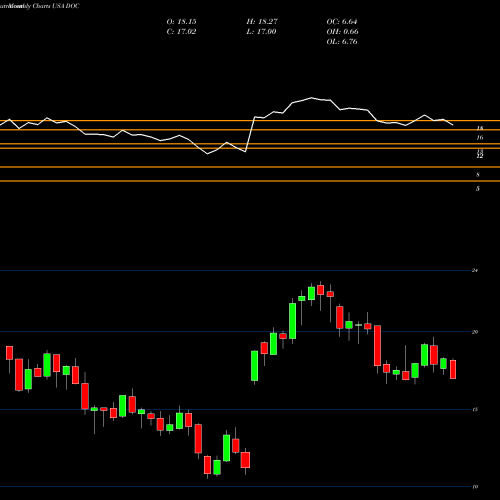The image size is (500, 500).
Task: Click the rightmost red candlestick
Action: [x=453, y=369]
